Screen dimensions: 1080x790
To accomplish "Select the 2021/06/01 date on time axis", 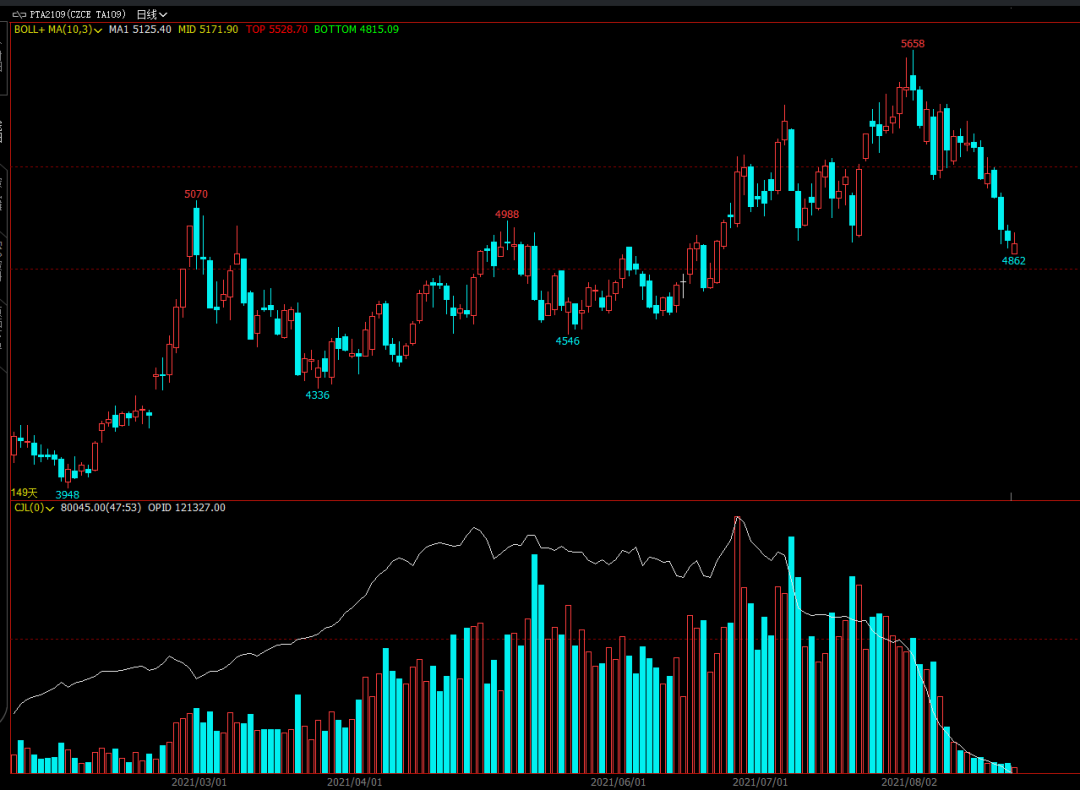I will click(x=619, y=782).
